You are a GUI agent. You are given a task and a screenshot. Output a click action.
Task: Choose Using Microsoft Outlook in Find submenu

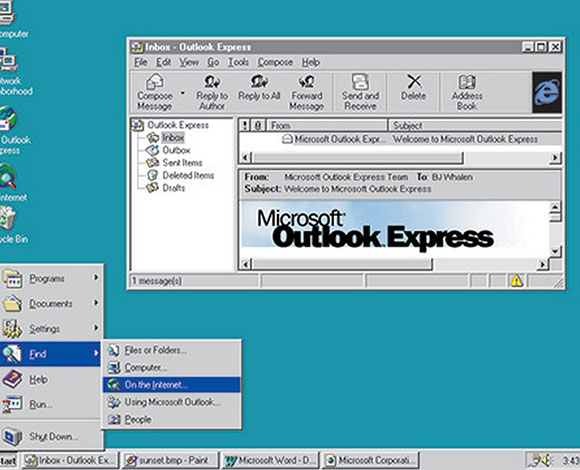coord(172,402)
